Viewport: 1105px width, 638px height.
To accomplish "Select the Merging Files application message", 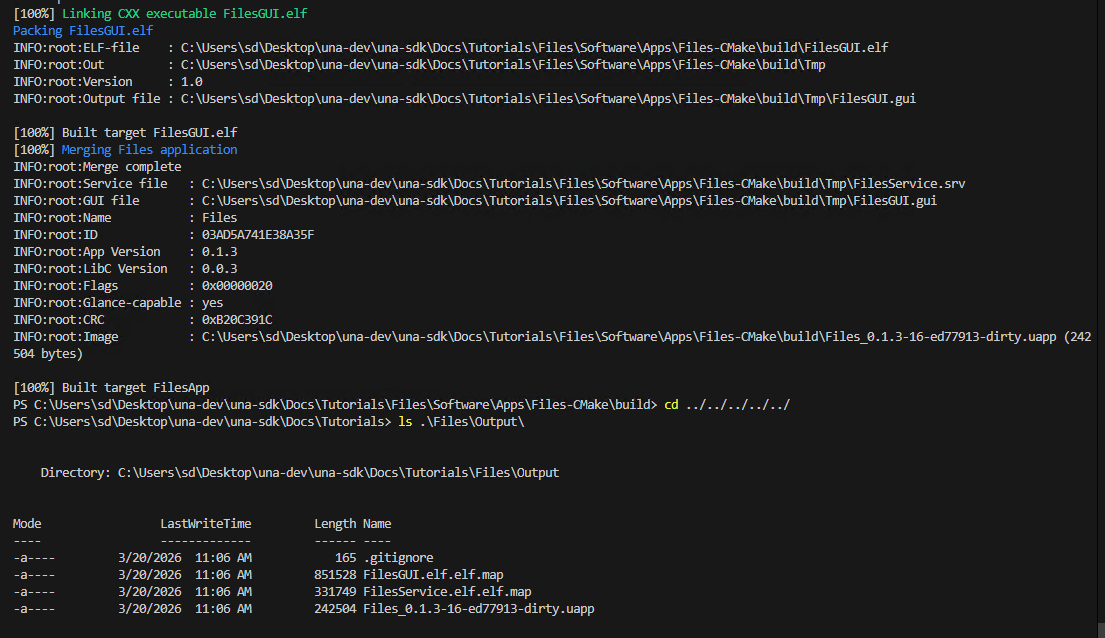I will (x=148, y=149).
